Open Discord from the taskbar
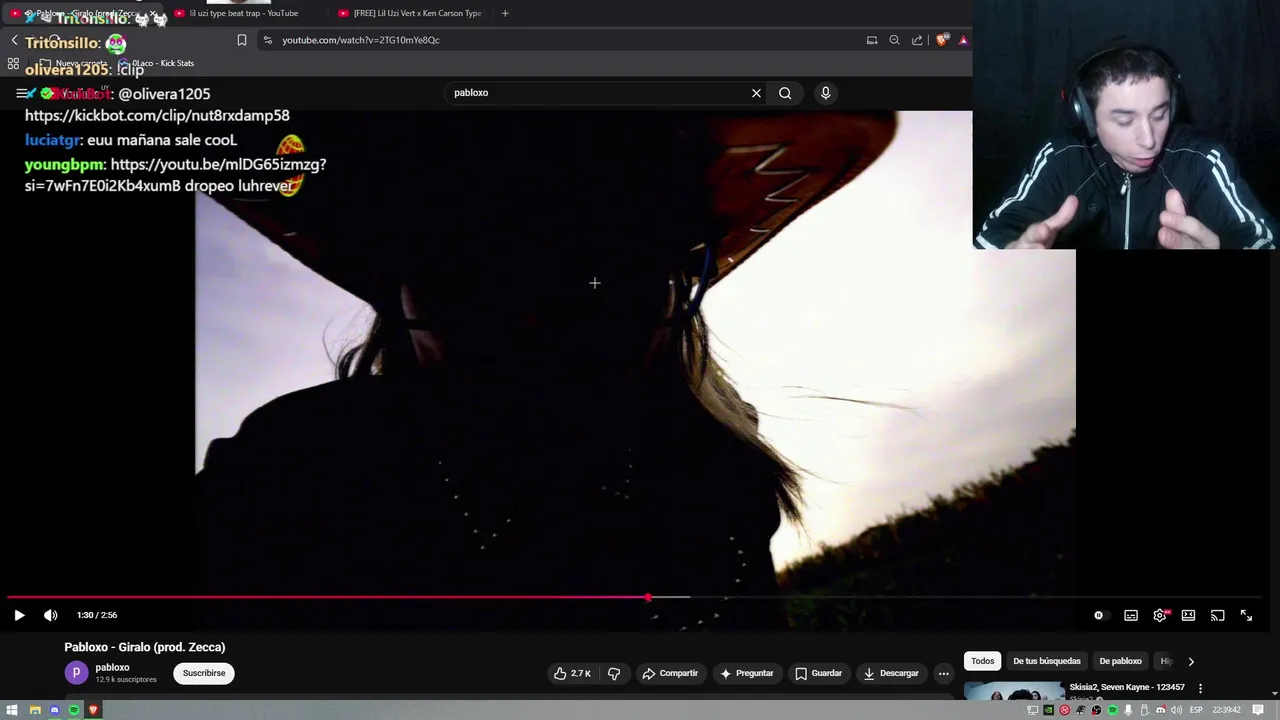Viewport: 1280px width, 720px height. tap(55, 710)
